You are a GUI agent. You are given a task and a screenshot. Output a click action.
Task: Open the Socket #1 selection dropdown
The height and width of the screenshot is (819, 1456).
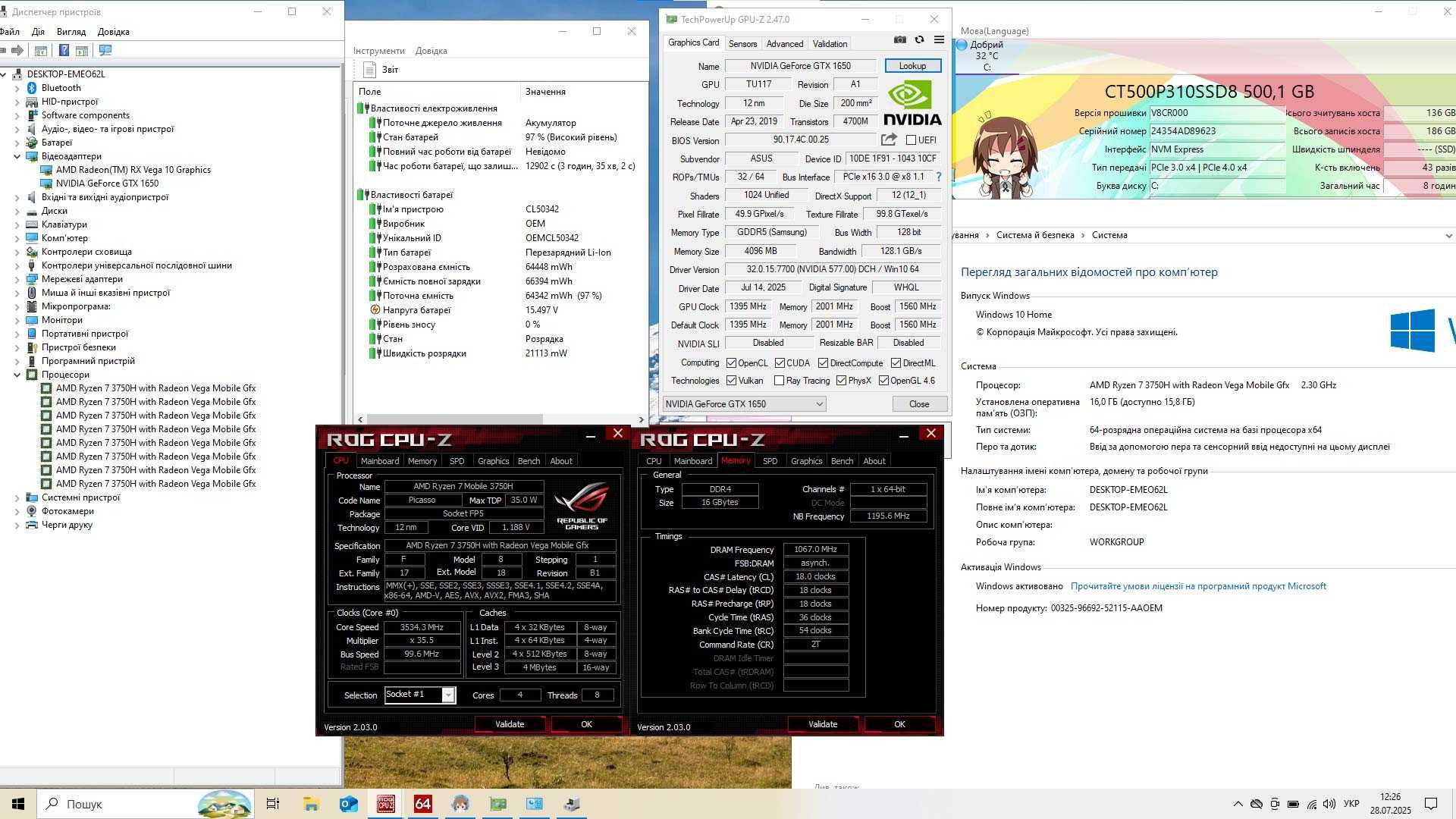pyautogui.click(x=419, y=695)
